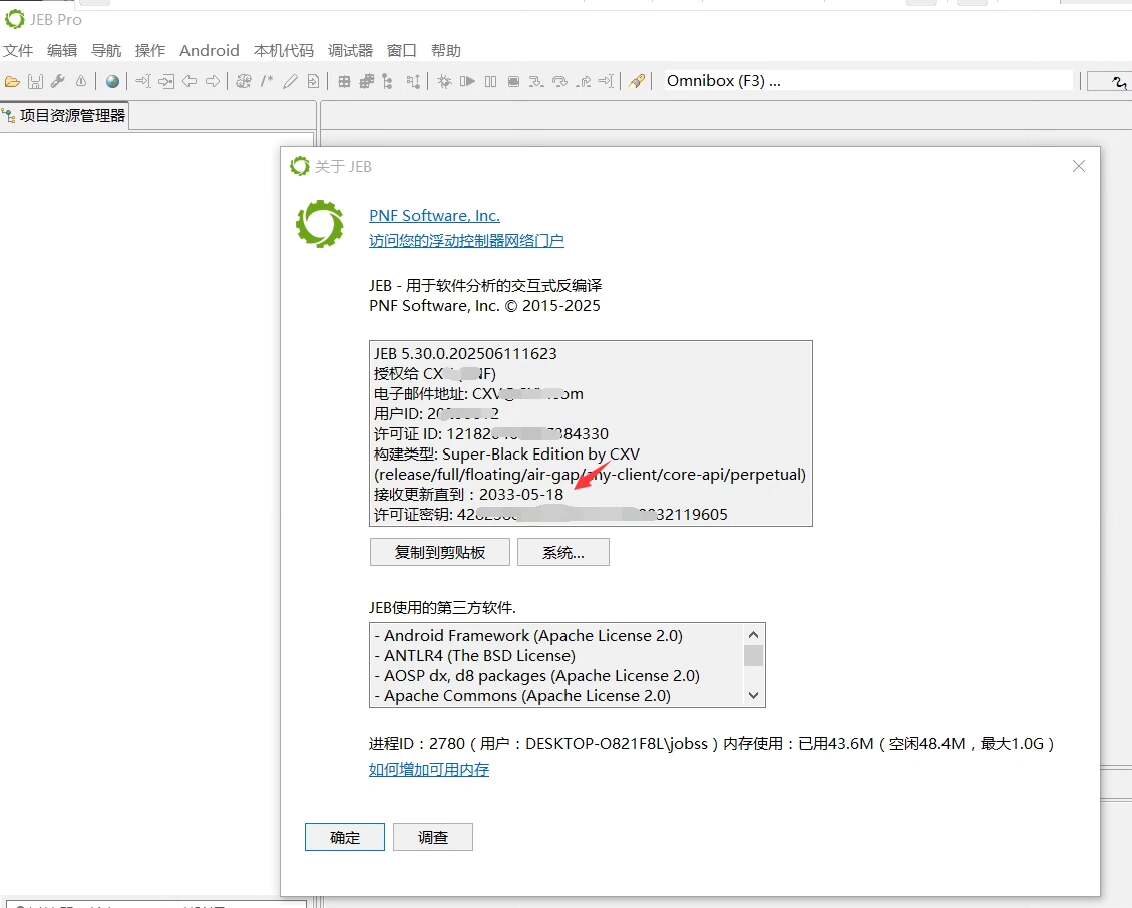The height and width of the screenshot is (908, 1132).
Task: Open the 如何增加可用内存 link
Action: coord(429,769)
